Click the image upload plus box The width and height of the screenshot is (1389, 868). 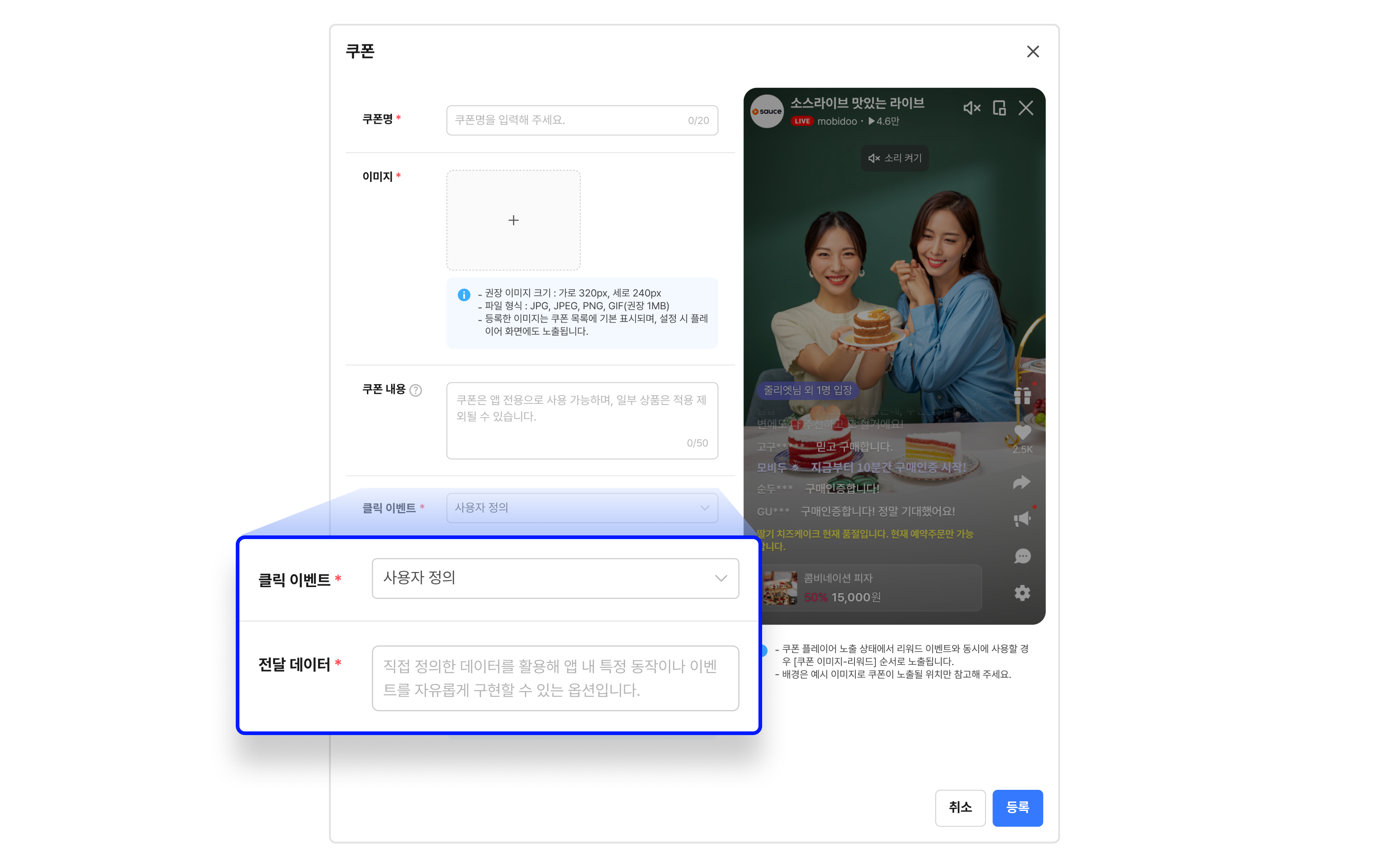[x=513, y=220]
